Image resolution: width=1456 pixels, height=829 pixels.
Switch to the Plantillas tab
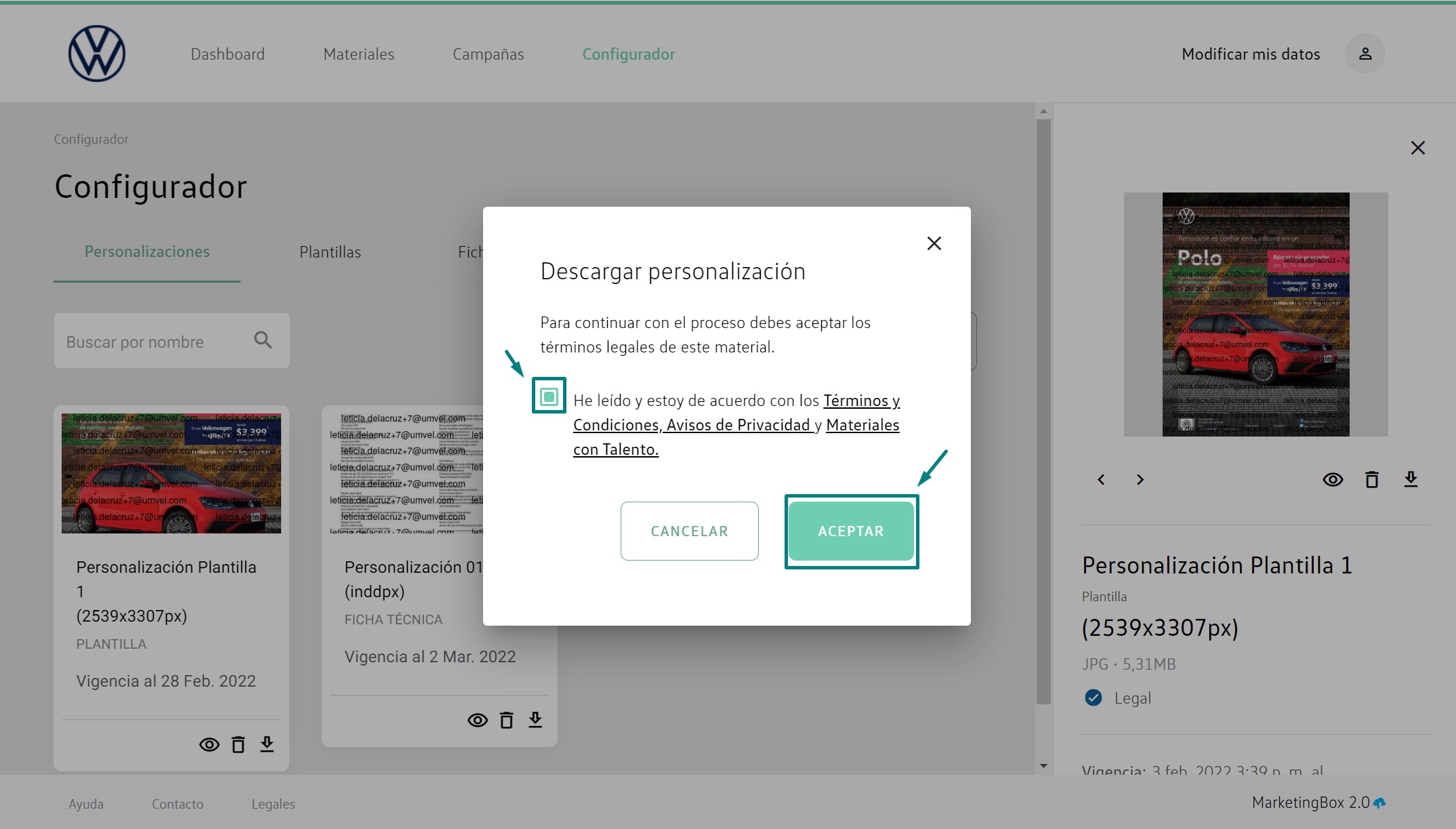pos(330,252)
